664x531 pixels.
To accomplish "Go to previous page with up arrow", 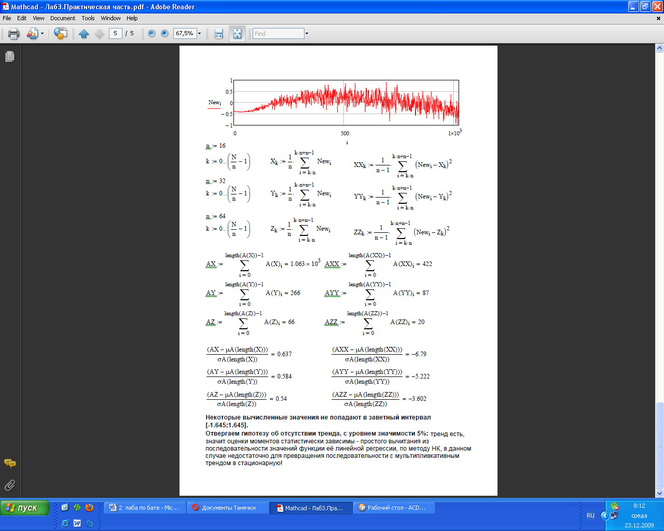I will coord(83,33).
